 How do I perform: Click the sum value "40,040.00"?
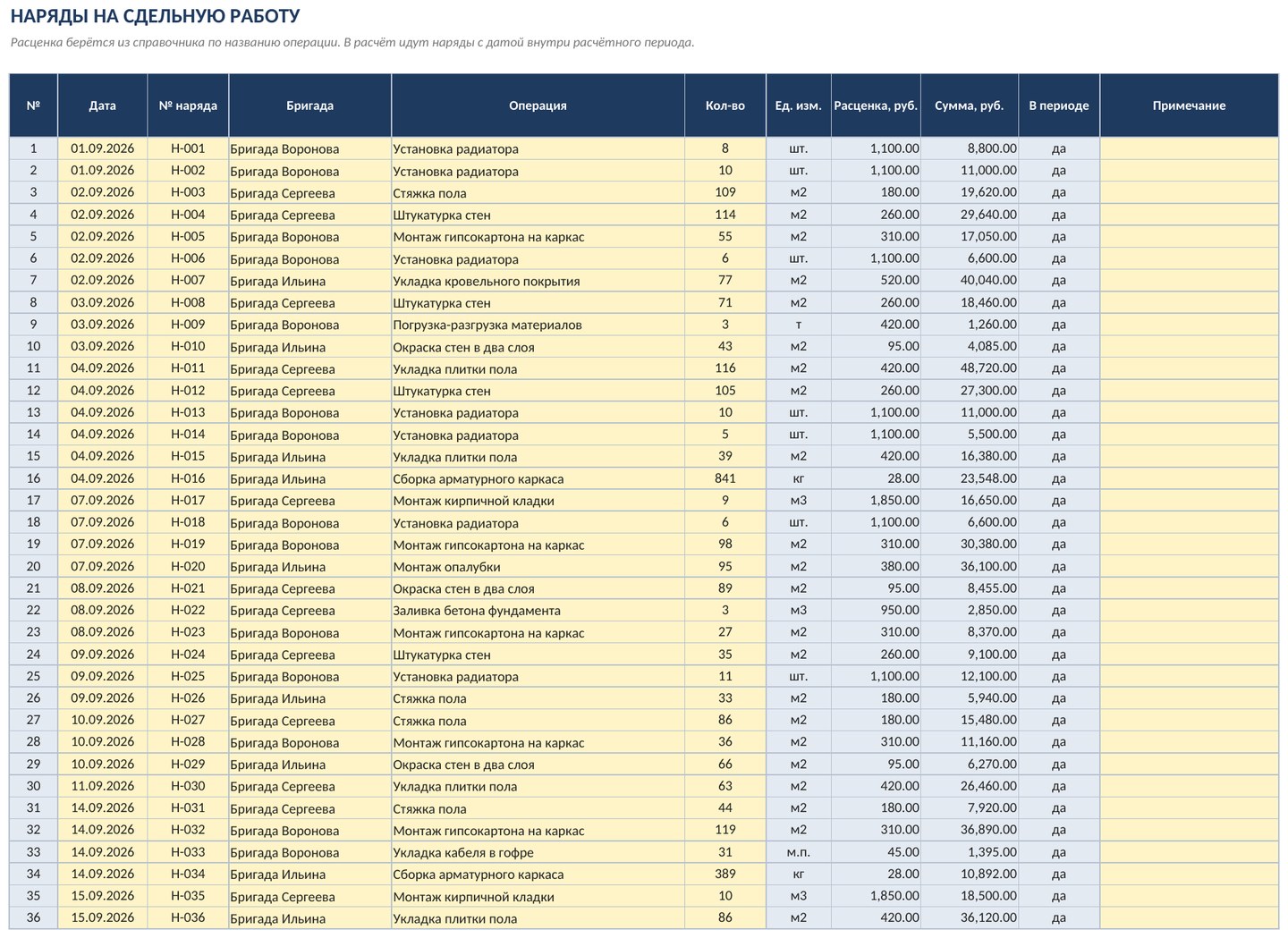click(969, 280)
